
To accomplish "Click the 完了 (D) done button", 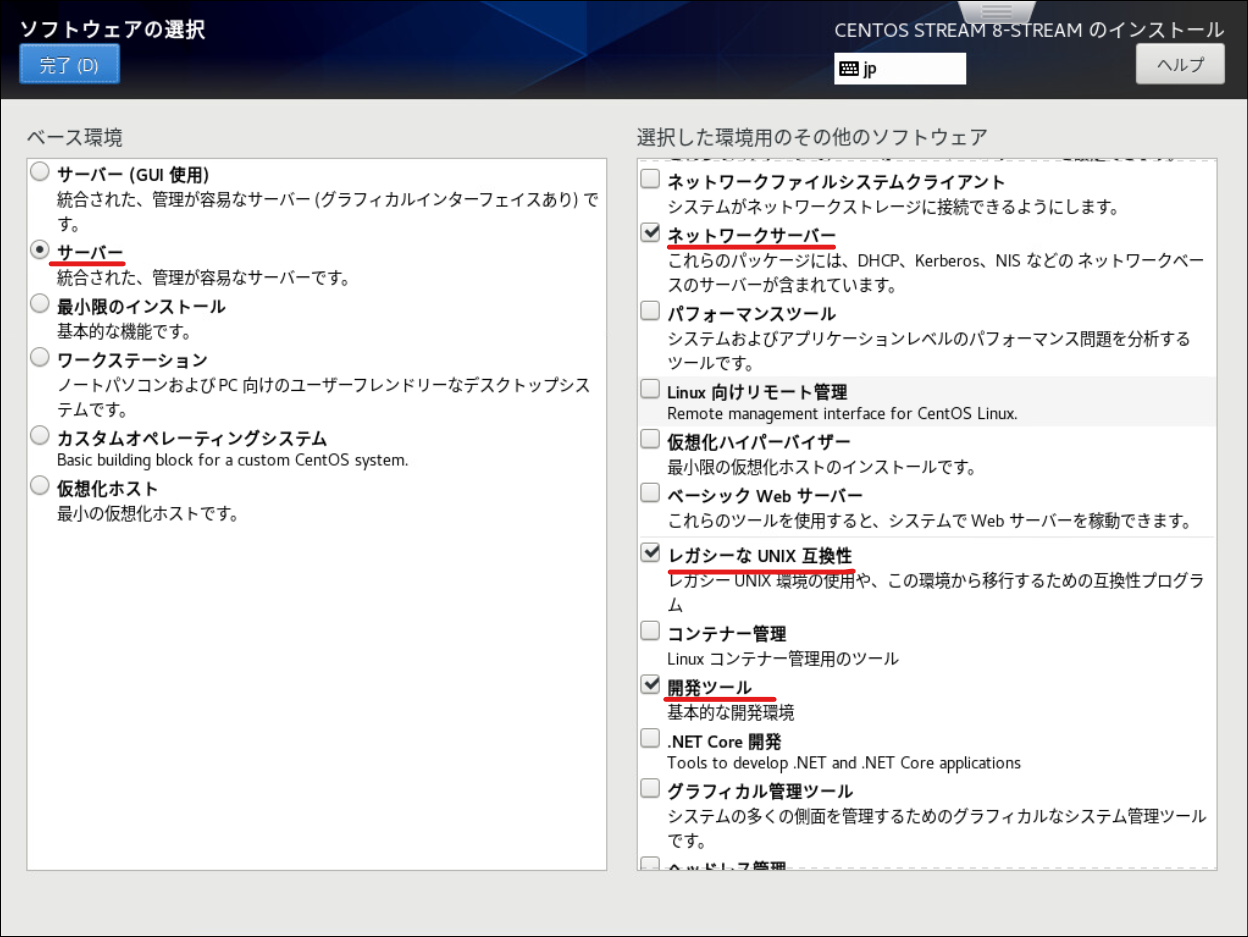I will click(x=69, y=65).
